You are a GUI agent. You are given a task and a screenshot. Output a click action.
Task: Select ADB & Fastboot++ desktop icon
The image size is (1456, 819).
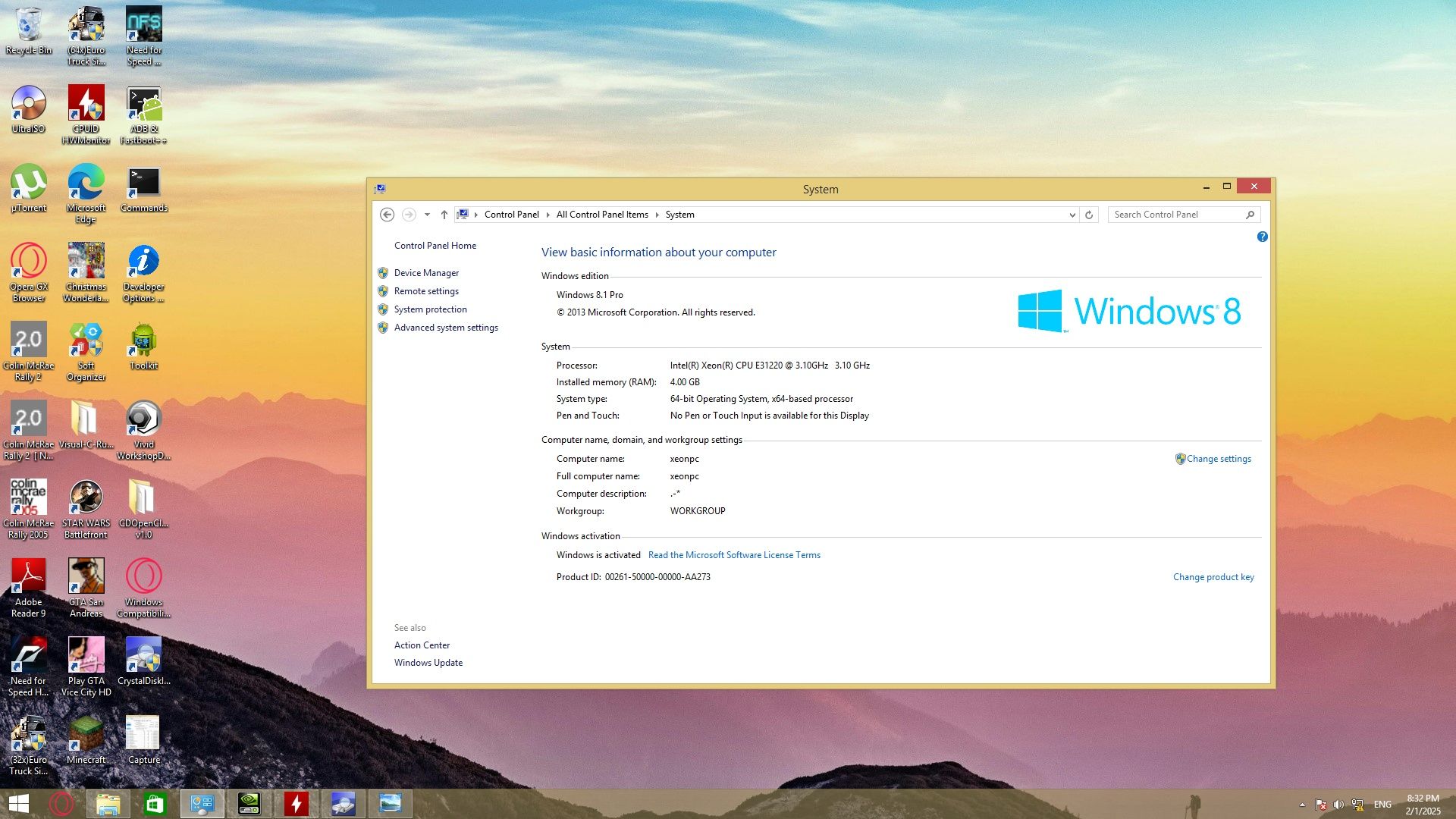[143, 114]
